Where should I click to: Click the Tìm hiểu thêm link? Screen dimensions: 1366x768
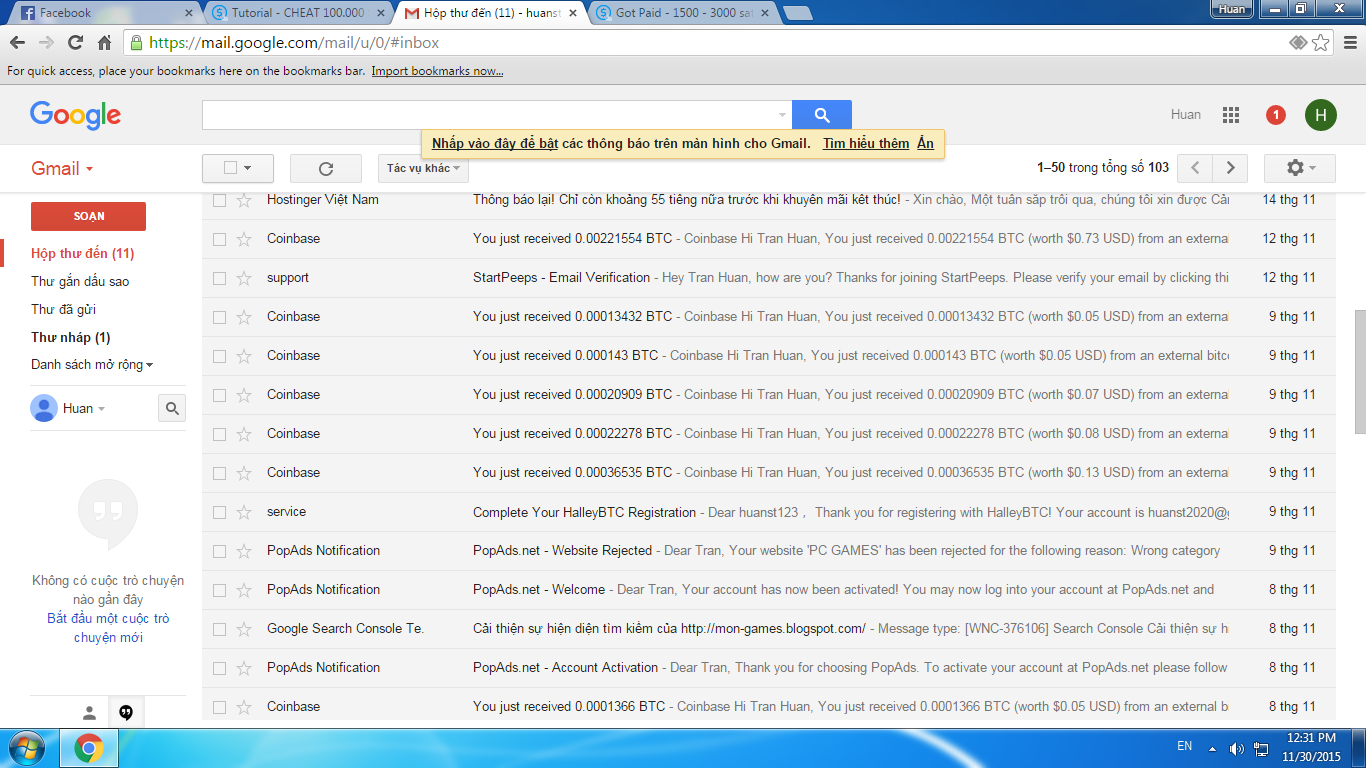[866, 143]
